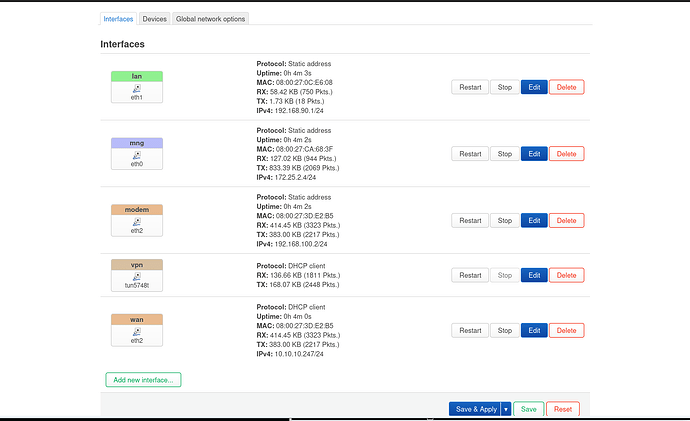Image resolution: width=690 pixels, height=421 pixels.
Task: Click the wan Uptime 0h 4m 0s text
Action: coord(284,317)
